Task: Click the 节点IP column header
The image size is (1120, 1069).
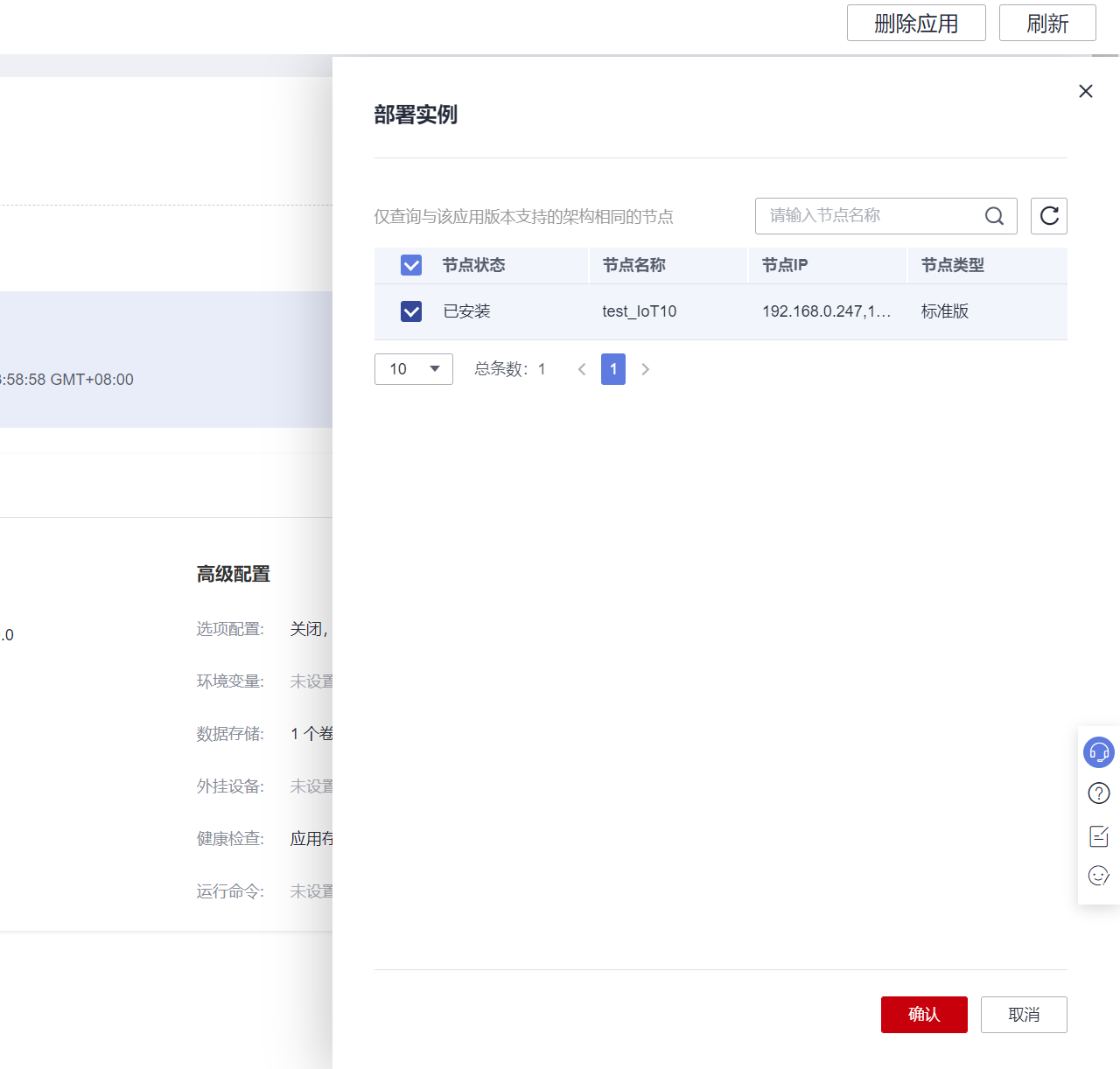Action: click(785, 265)
